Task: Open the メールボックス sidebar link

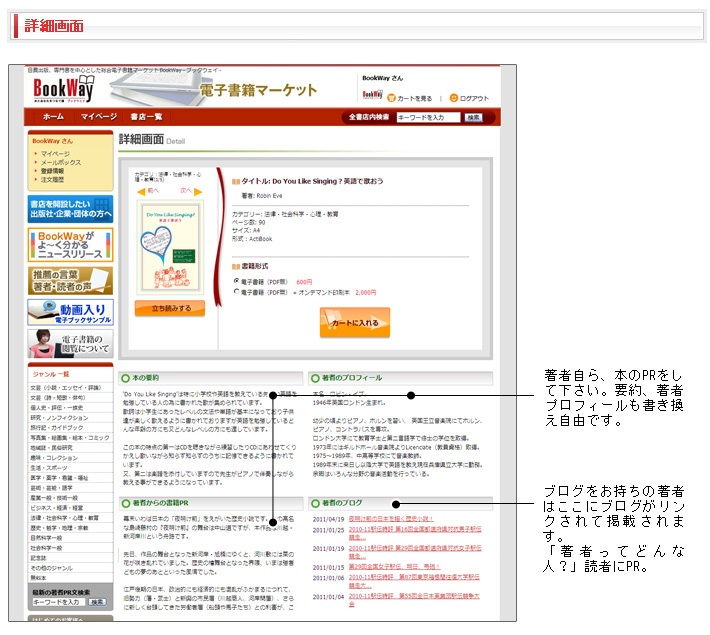Action: tap(60, 162)
